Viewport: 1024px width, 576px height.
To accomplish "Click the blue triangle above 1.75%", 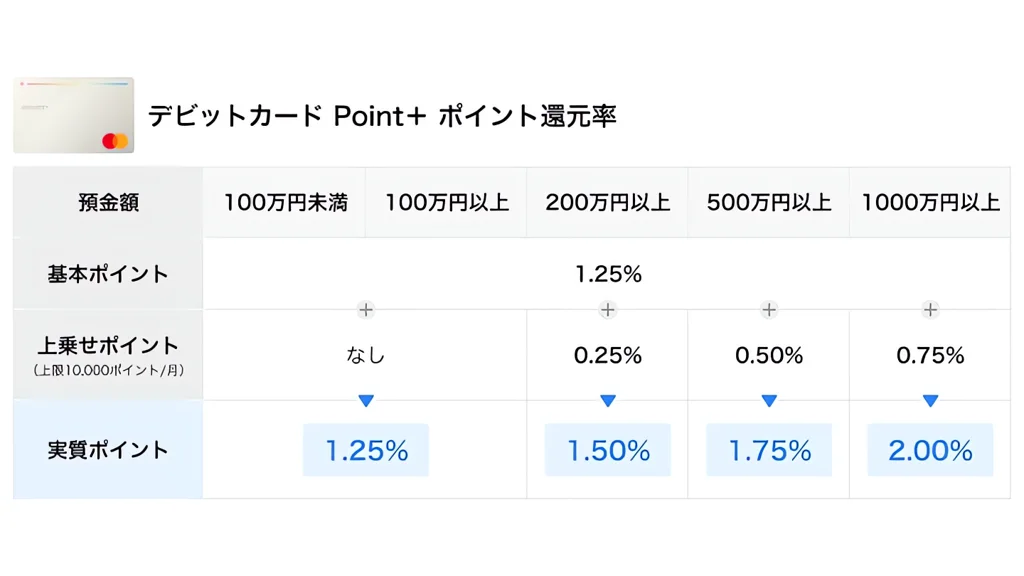I will tap(769, 400).
